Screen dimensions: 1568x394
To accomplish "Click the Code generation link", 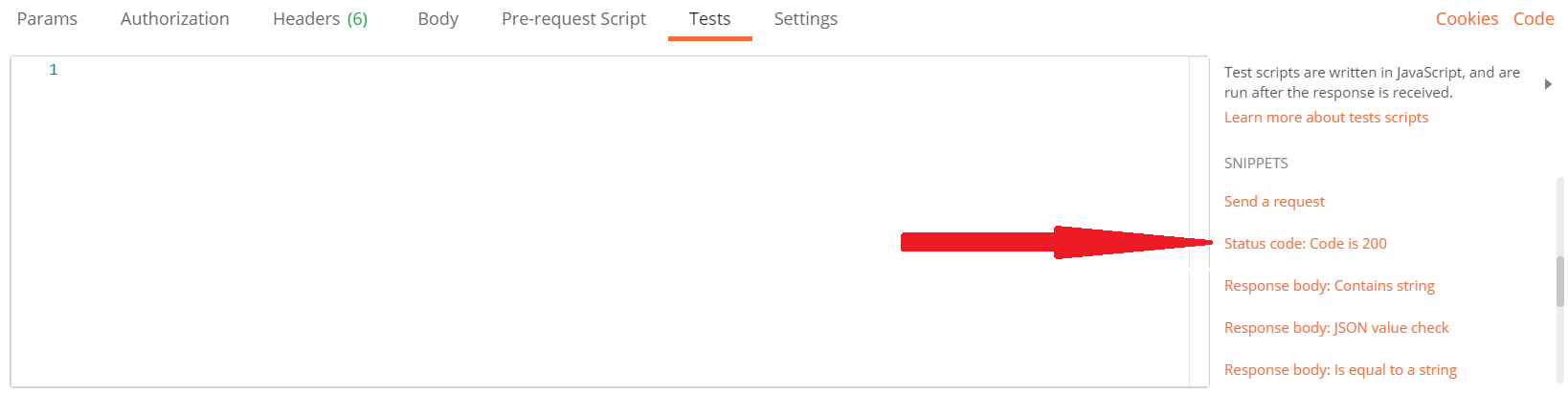I will 1534,19.
